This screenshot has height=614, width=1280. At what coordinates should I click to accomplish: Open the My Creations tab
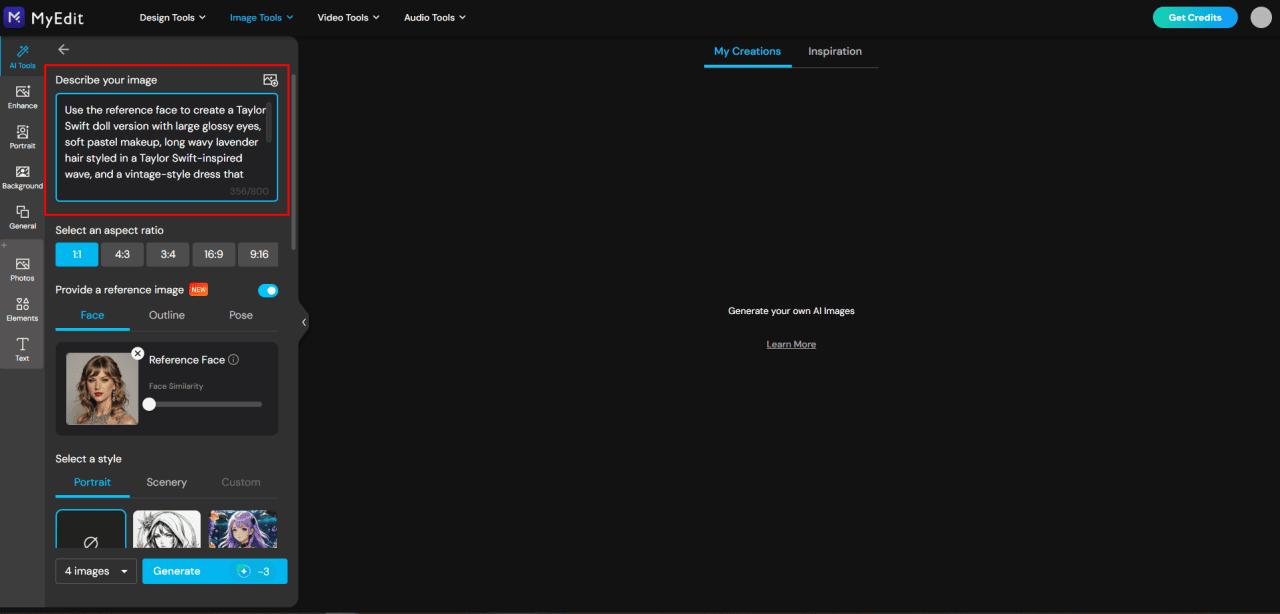point(747,51)
